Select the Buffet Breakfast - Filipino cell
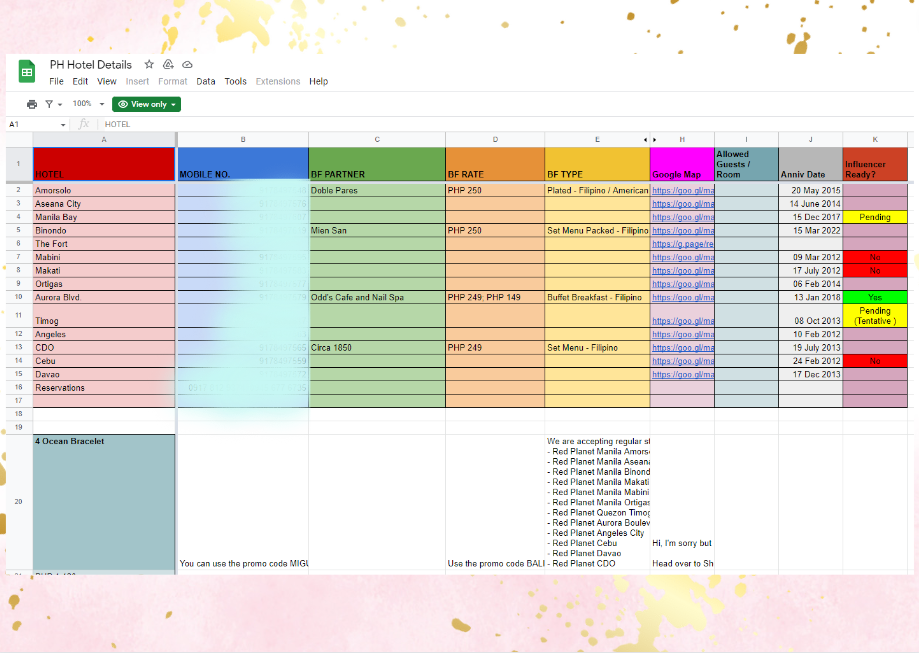This screenshot has width=919, height=653. pyautogui.click(x=597, y=298)
